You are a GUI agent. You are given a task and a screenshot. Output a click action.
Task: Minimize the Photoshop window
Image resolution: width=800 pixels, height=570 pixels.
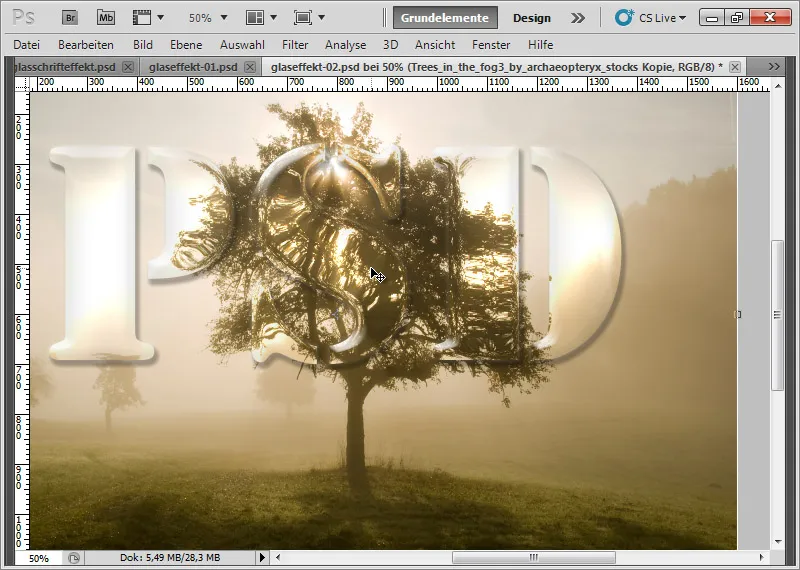pyautogui.click(x=712, y=18)
